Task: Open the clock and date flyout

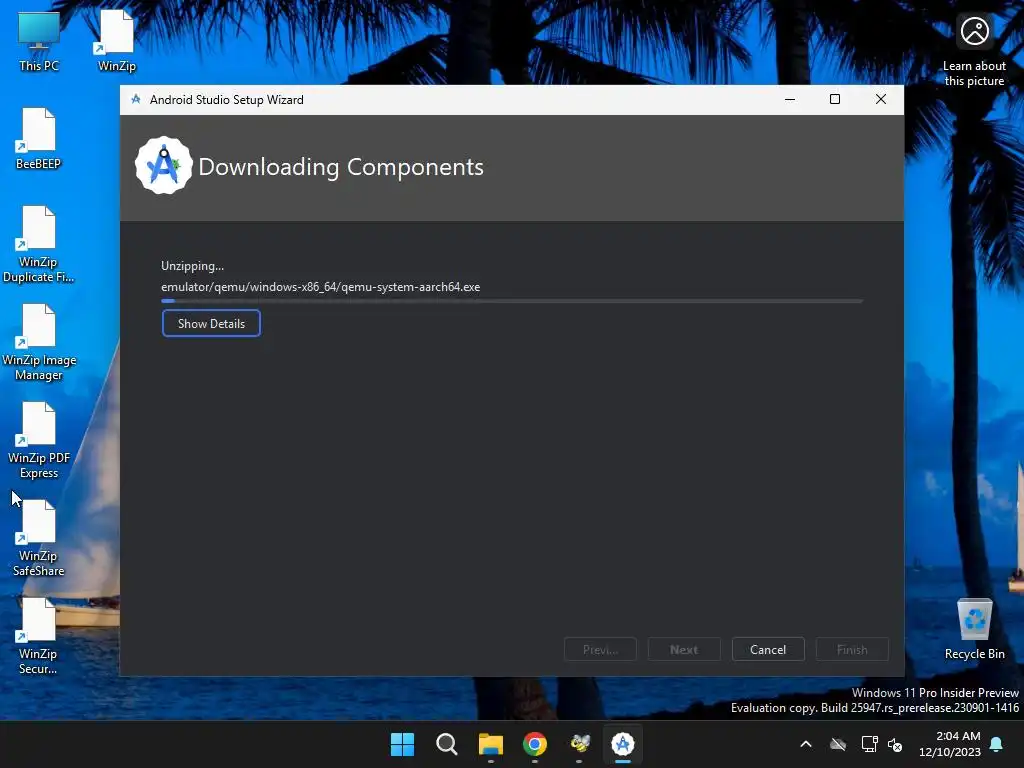Action: (x=950, y=744)
